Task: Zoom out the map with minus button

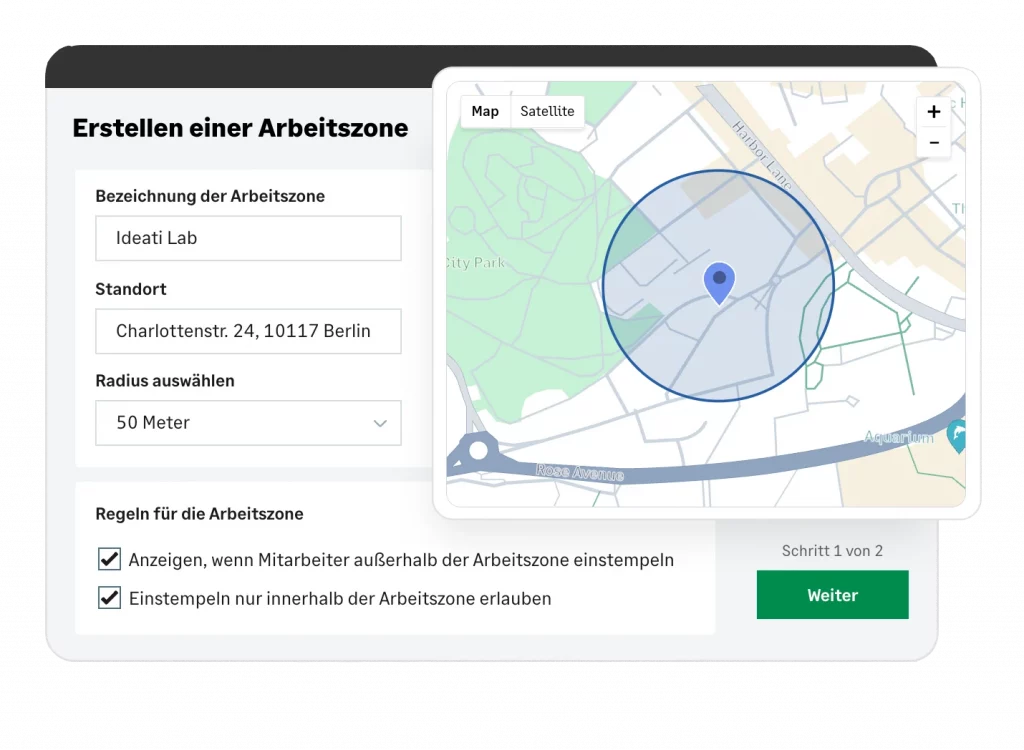Action: tap(933, 142)
